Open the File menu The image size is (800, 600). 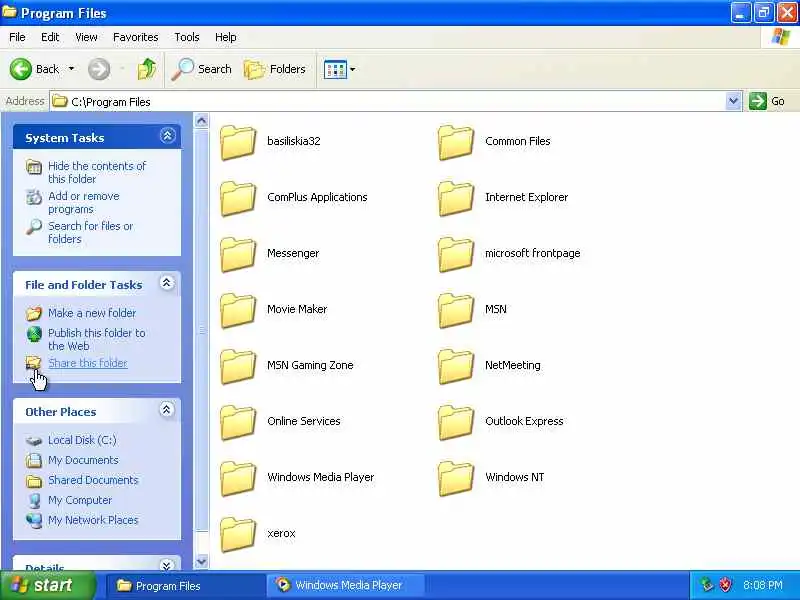pos(17,37)
